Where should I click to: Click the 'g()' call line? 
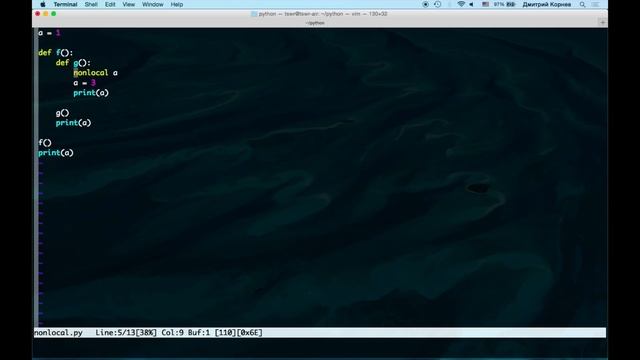pos(62,113)
